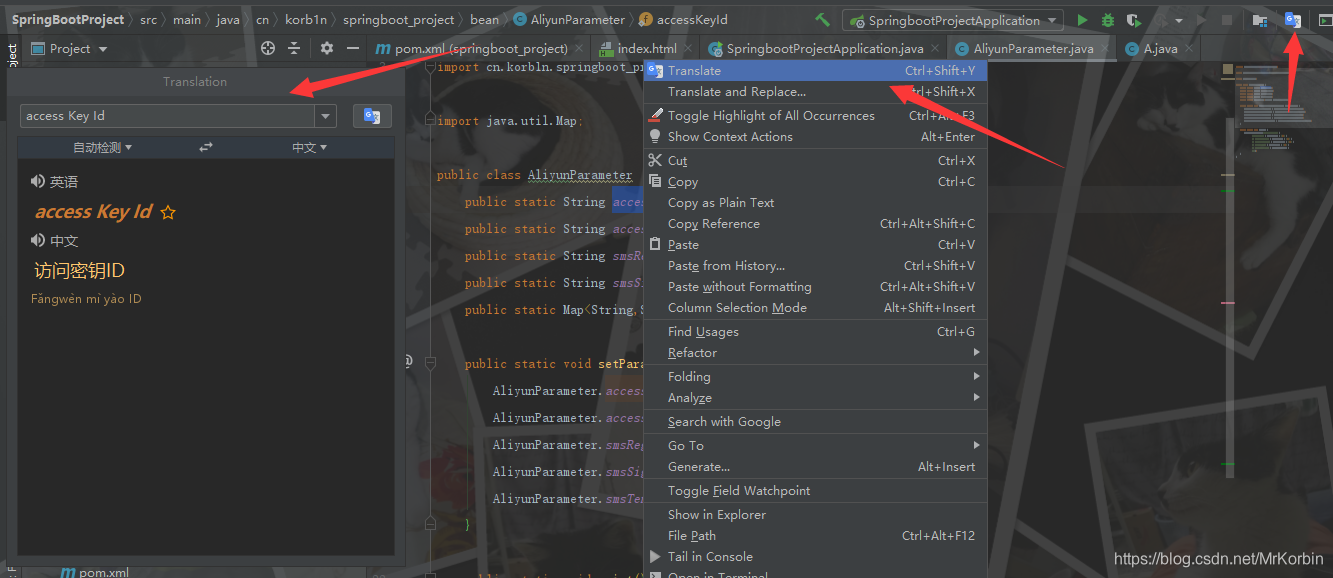The width and height of the screenshot is (1333, 578).
Task: Expand the Analyze submenu
Action: (815, 397)
